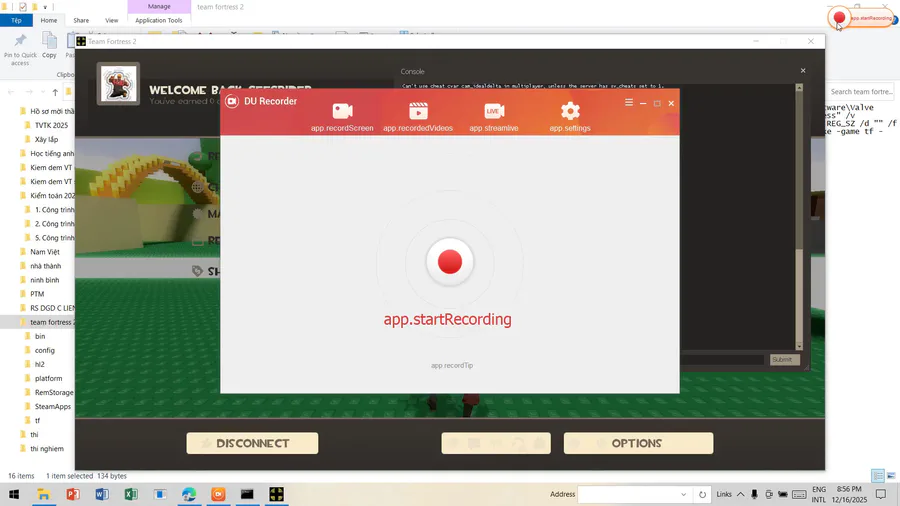Select Nam Việt folder in the tree
This screenshot has width=900, height=506.
click(x=45, y=252)
